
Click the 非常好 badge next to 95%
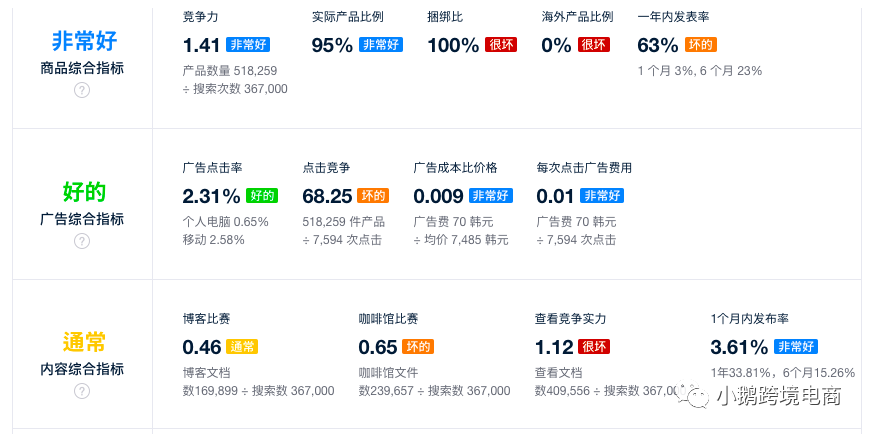point(381,45)
